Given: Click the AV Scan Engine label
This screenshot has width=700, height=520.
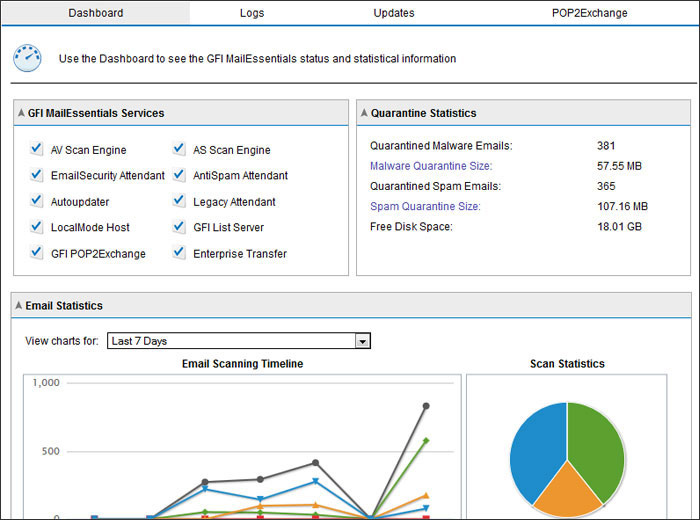Looking at the screenshot, I should [x=88, y=150].
